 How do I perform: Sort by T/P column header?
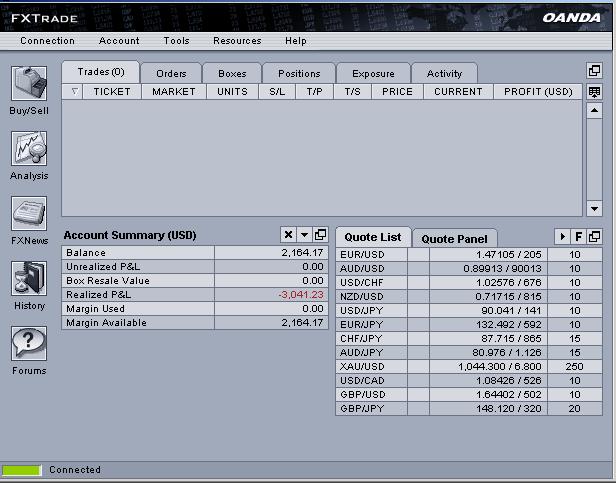[x=314, y=92]
